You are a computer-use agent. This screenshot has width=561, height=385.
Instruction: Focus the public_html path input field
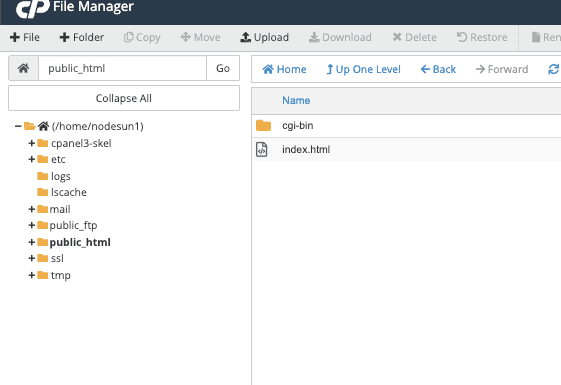122,68
